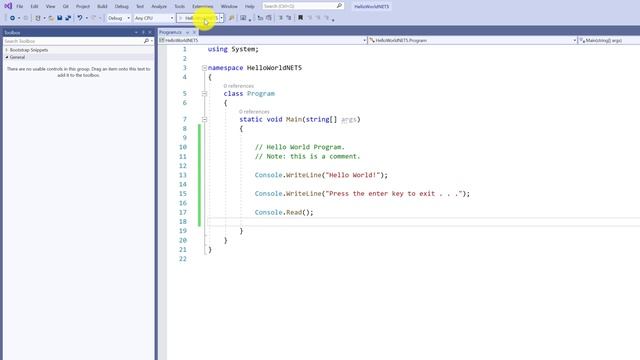This screenshot has height=360, width=640.
Task: Open the Git menu
Action: 66,7
